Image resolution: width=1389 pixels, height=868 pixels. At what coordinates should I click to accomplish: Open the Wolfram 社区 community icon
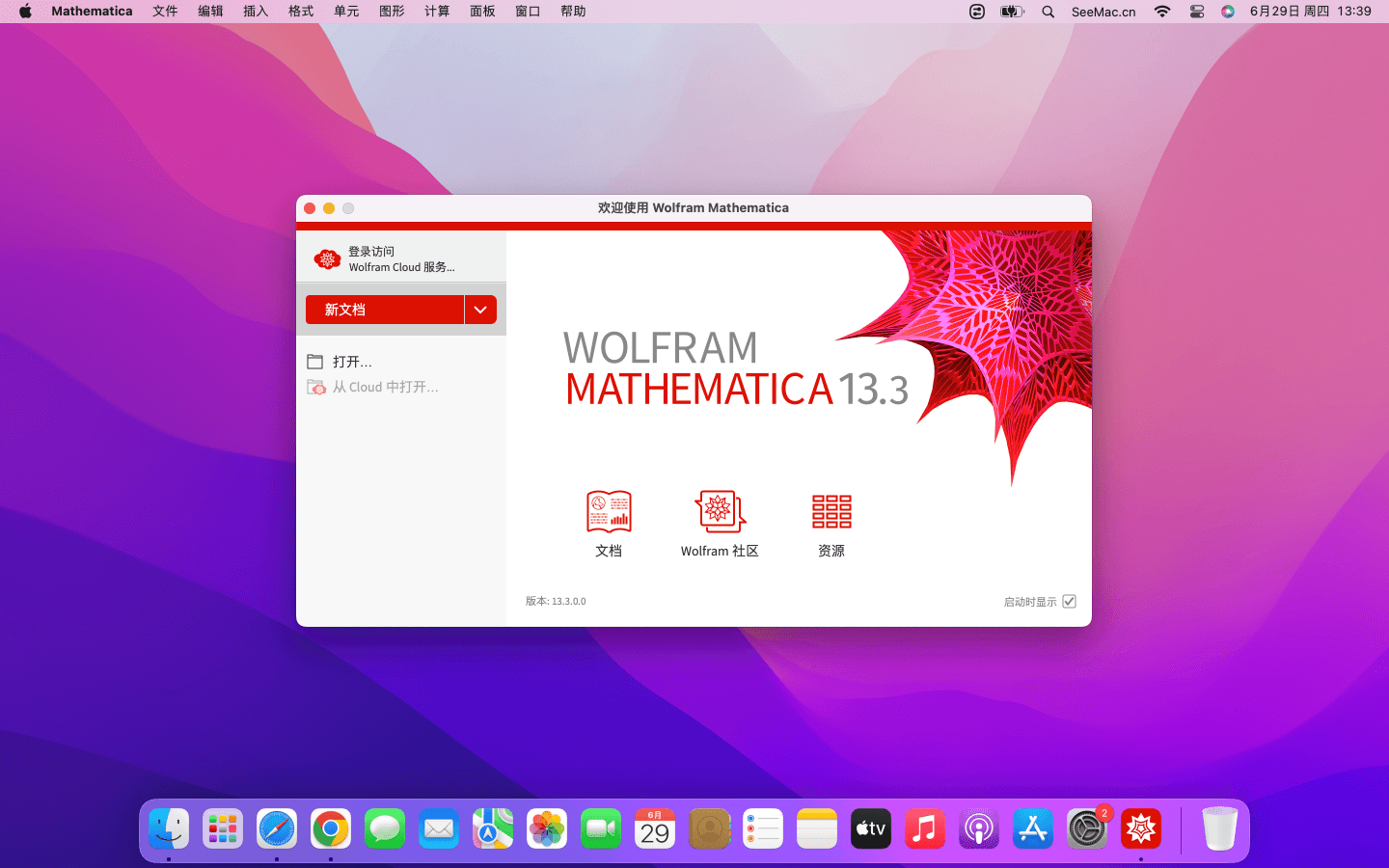720,511
